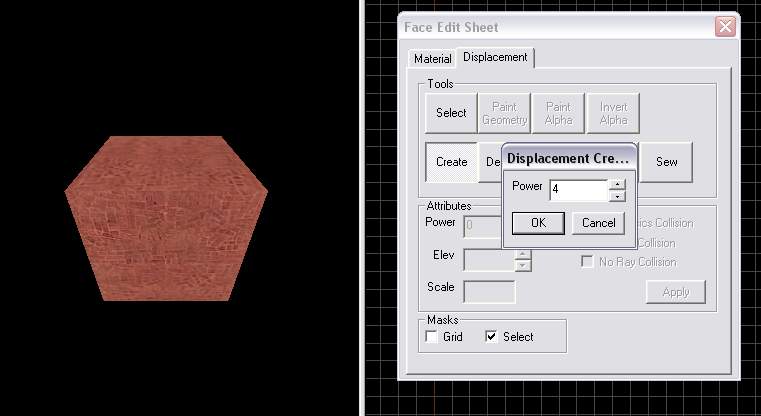Viewport: 761px width, 416px height.
Task: Click the Apply button in Attributes
Action: coord(675,292)
